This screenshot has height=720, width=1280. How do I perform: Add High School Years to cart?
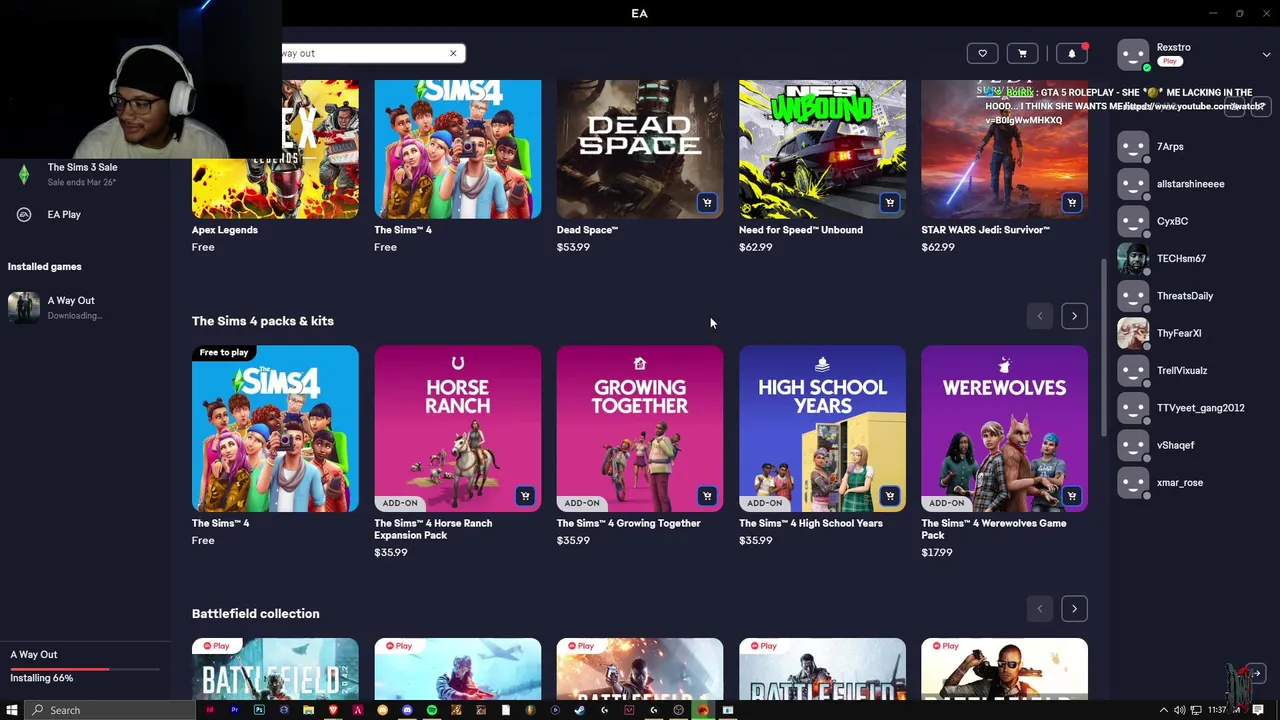(889, 496)
